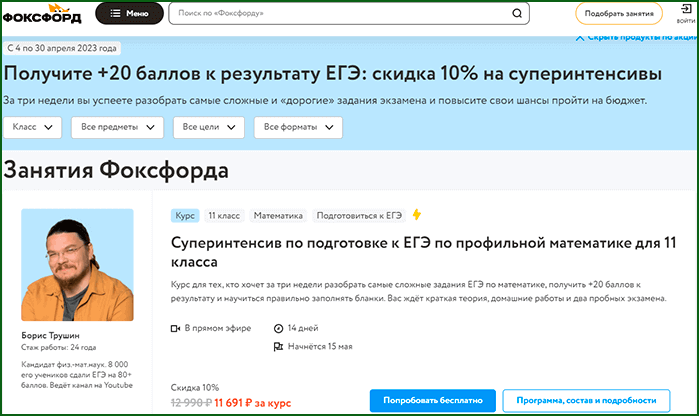Click the crossed-out 12 990 ₽ price
The image size is (699, 416).
191,403
